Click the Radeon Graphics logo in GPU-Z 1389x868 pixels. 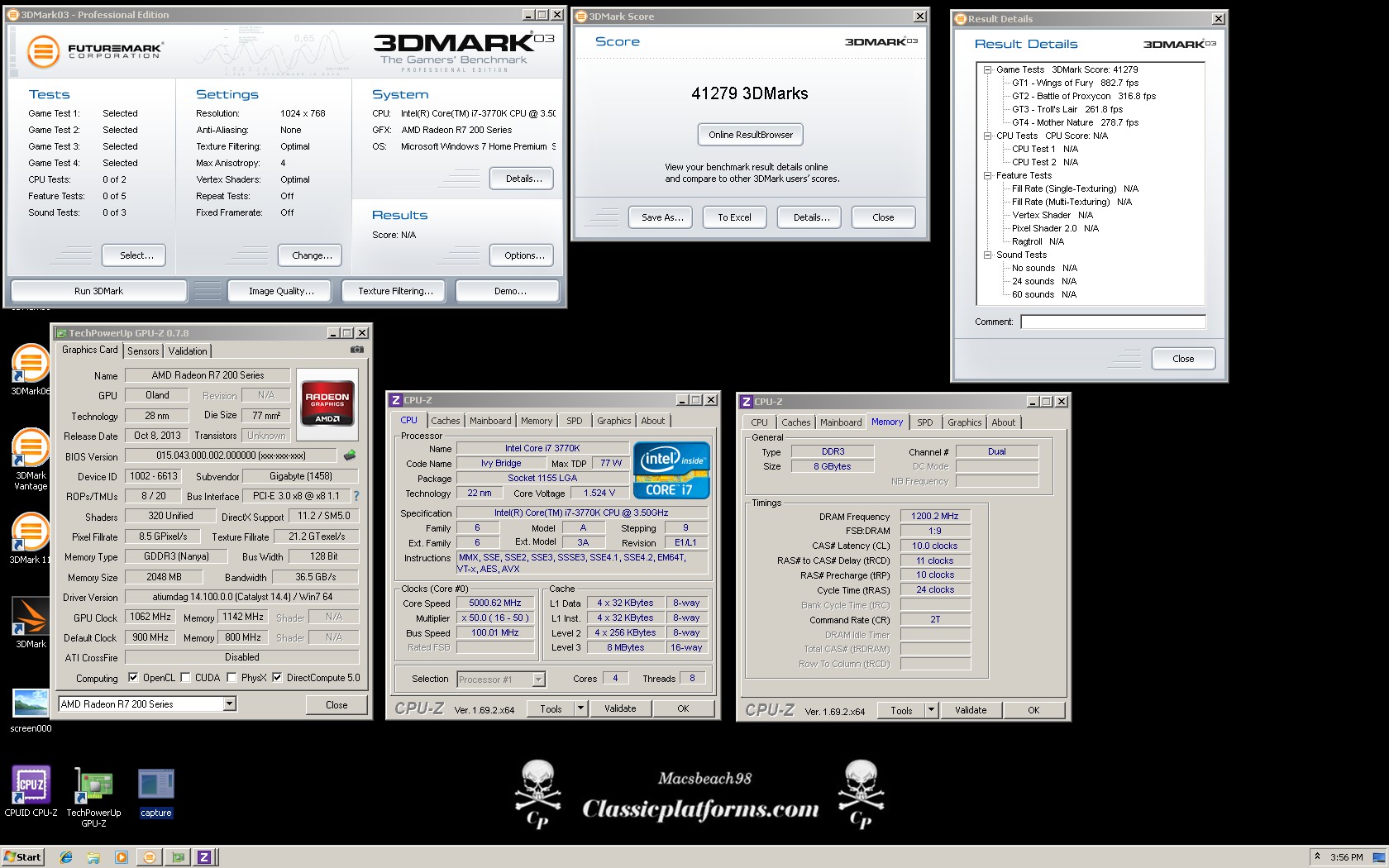click(x=327, y=403)
